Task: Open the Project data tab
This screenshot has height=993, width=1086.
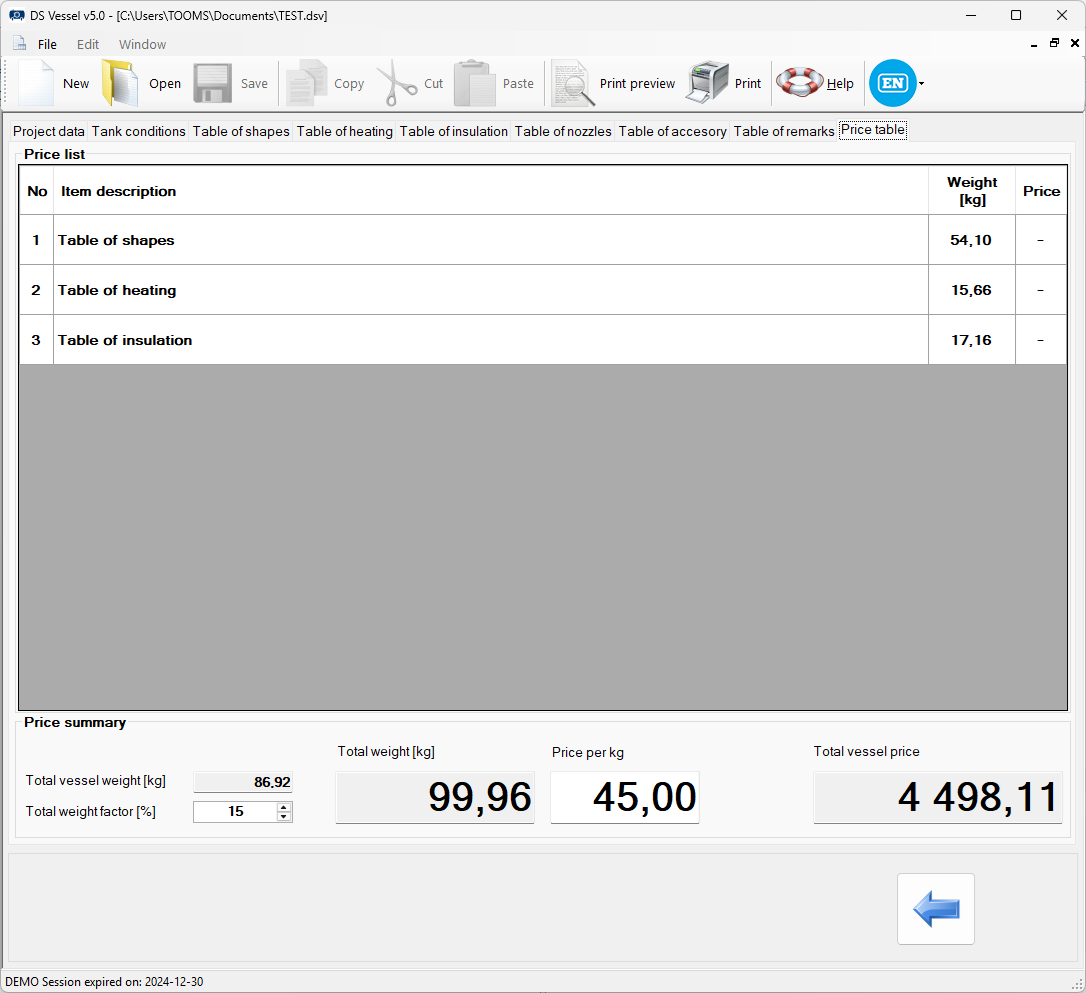Action: tap(49, 131)
